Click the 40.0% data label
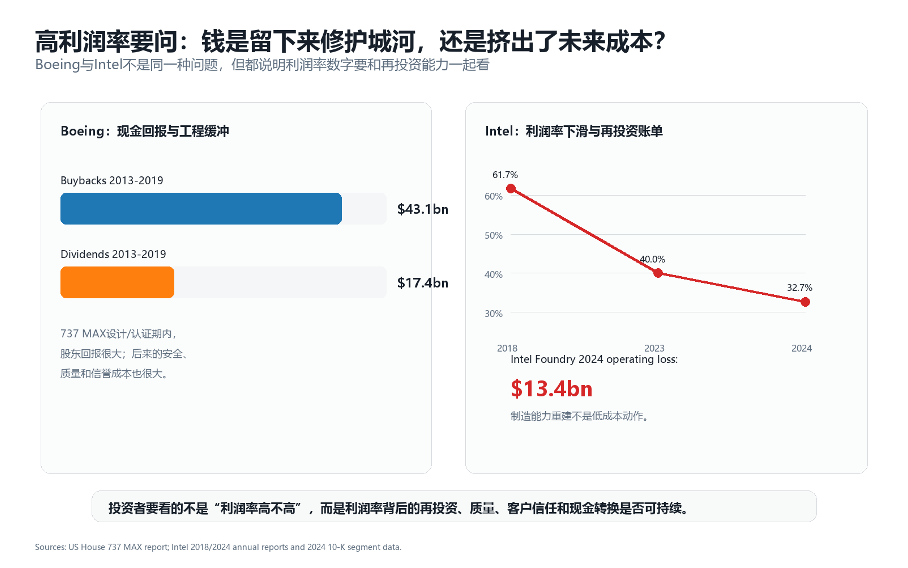 pyautogui.click(x=653, y=259)
